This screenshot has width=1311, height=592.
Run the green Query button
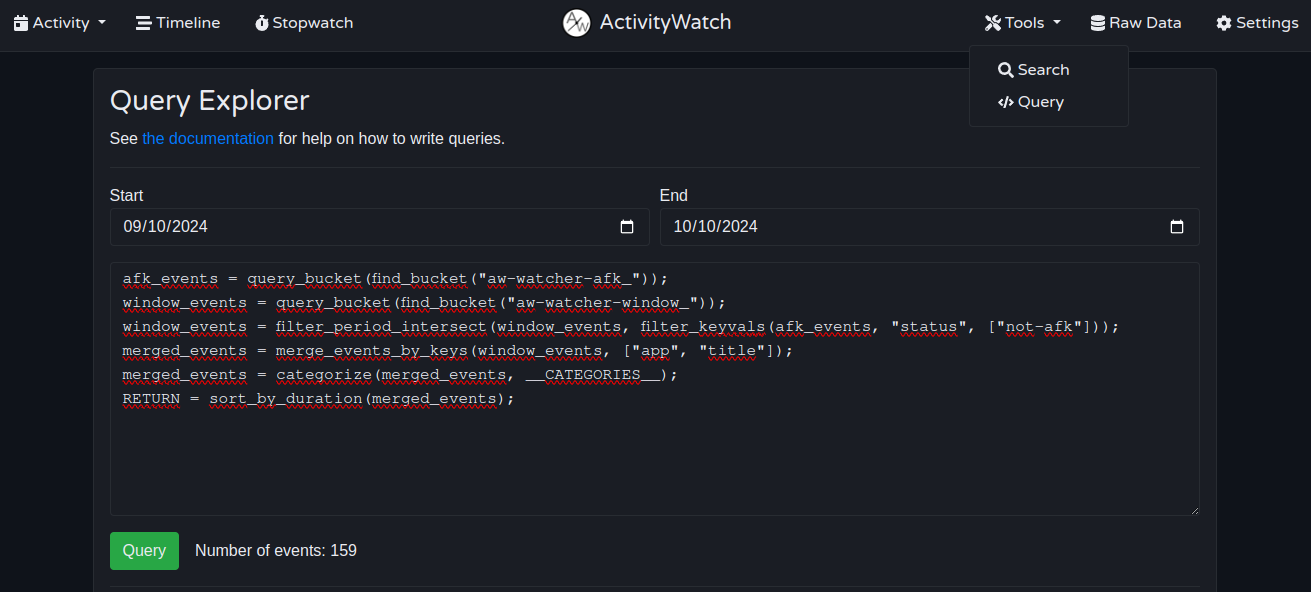[144, 551]
